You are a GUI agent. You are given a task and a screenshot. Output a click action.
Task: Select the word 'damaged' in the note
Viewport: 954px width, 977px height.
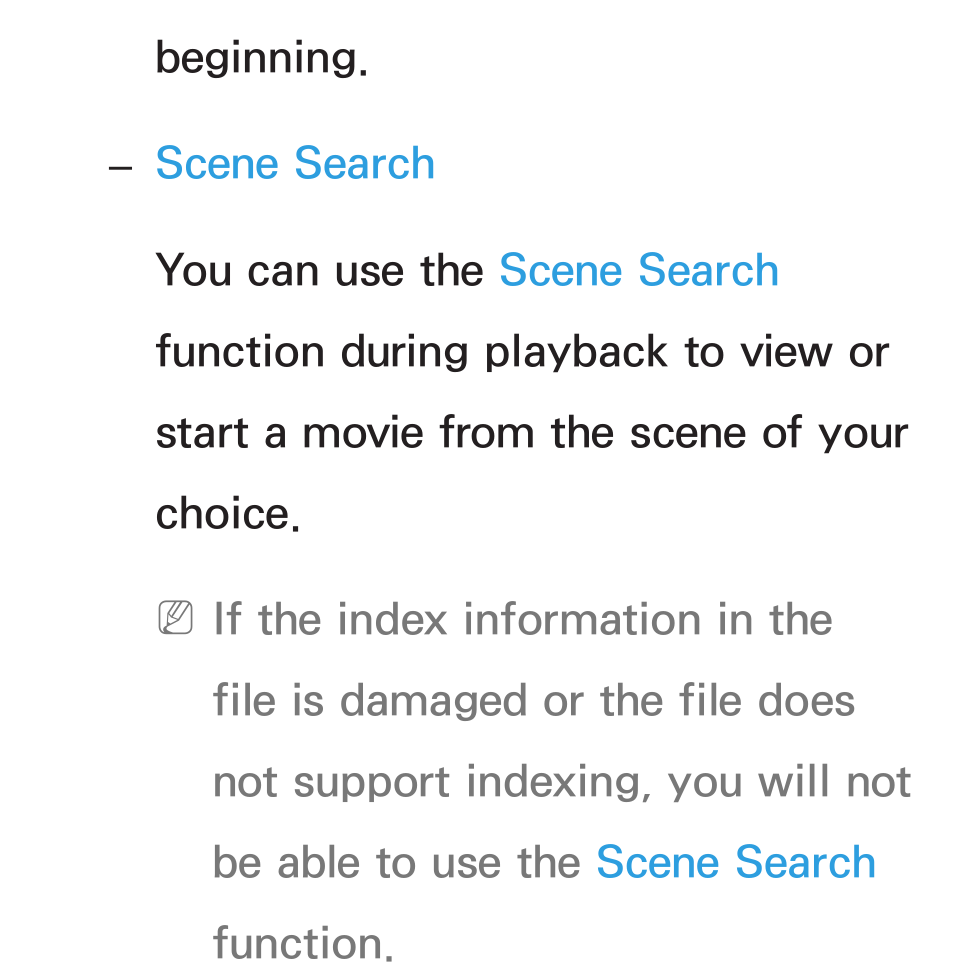(434, 702)
